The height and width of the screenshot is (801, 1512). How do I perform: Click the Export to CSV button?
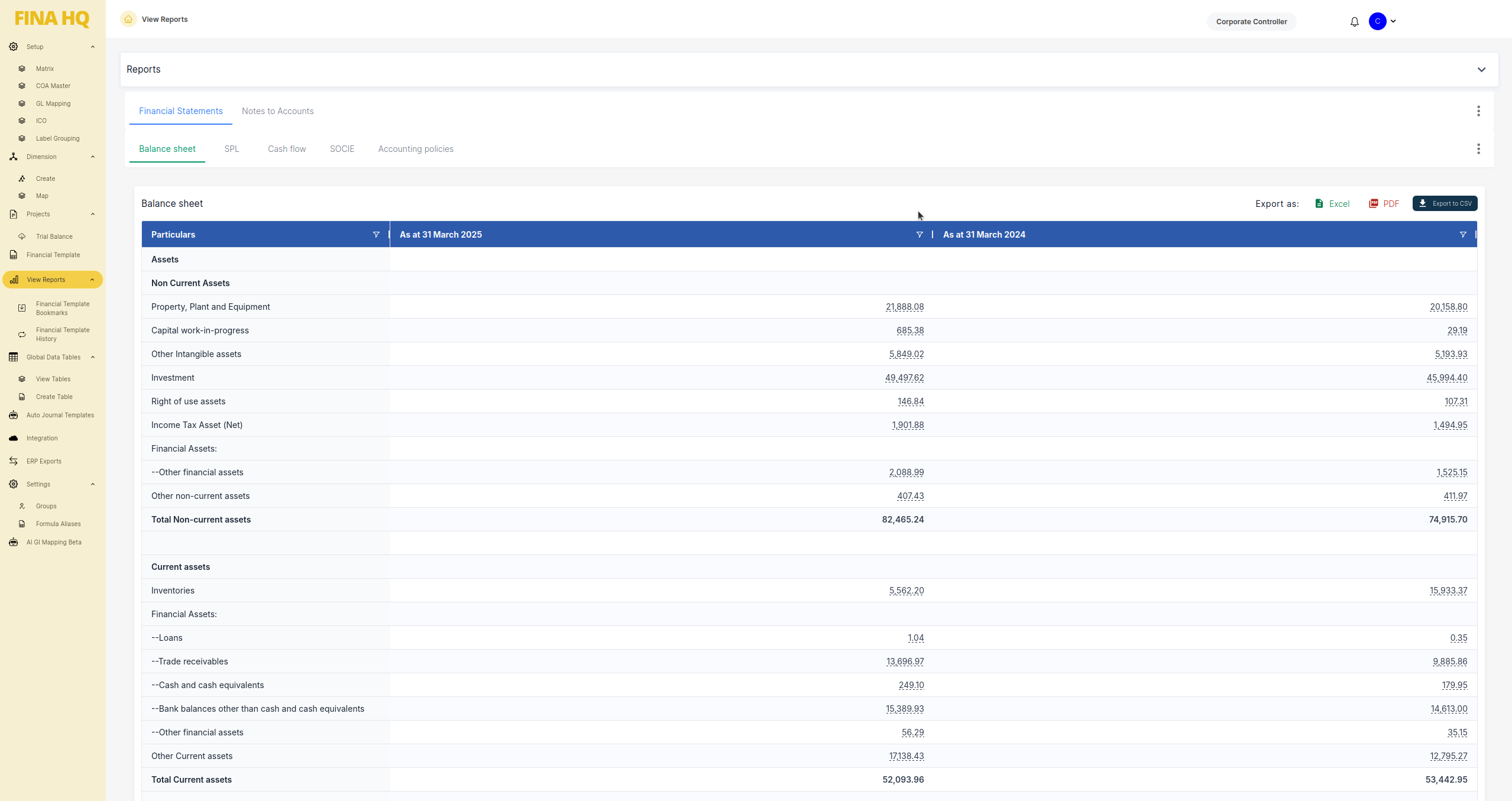tap(1445, 203)
